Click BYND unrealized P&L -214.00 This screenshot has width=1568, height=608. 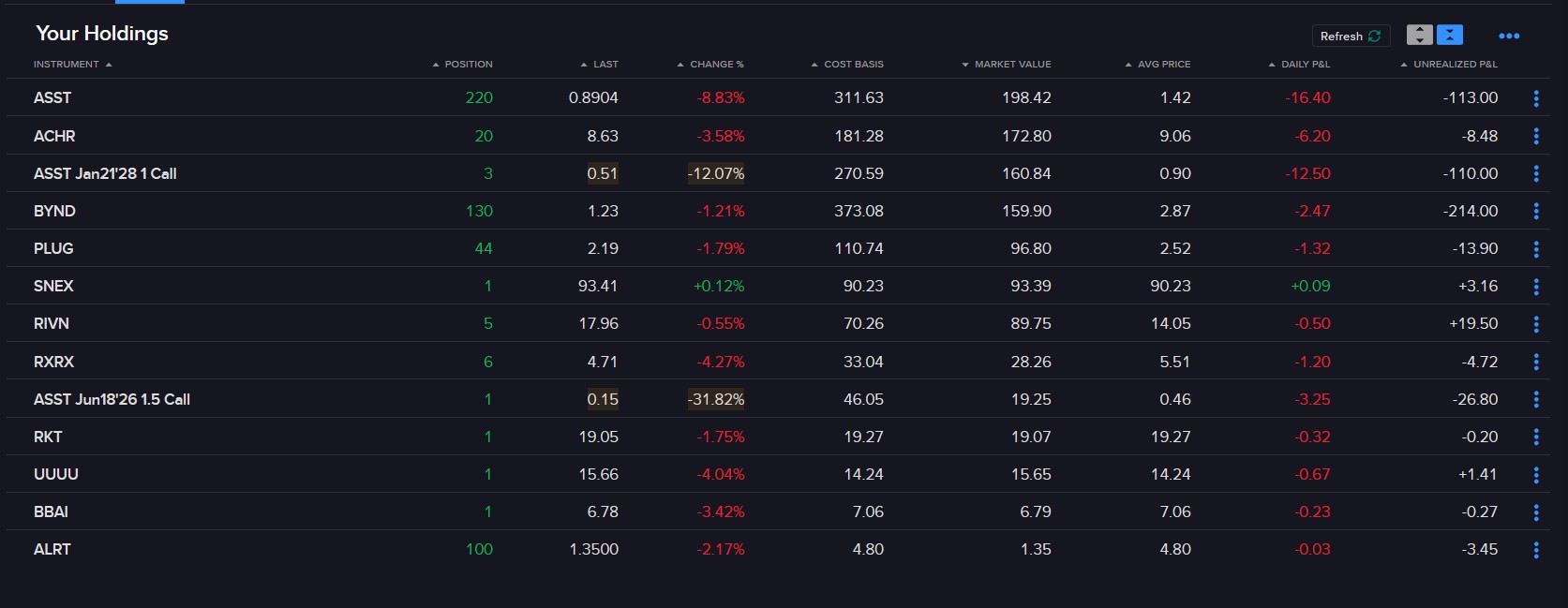[x=1471, y=211]
